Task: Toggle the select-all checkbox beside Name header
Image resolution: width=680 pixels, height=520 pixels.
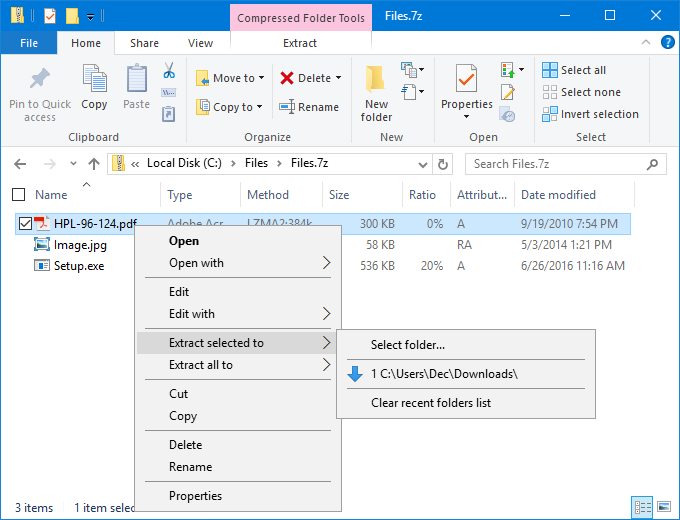Action: pos(18,195)
